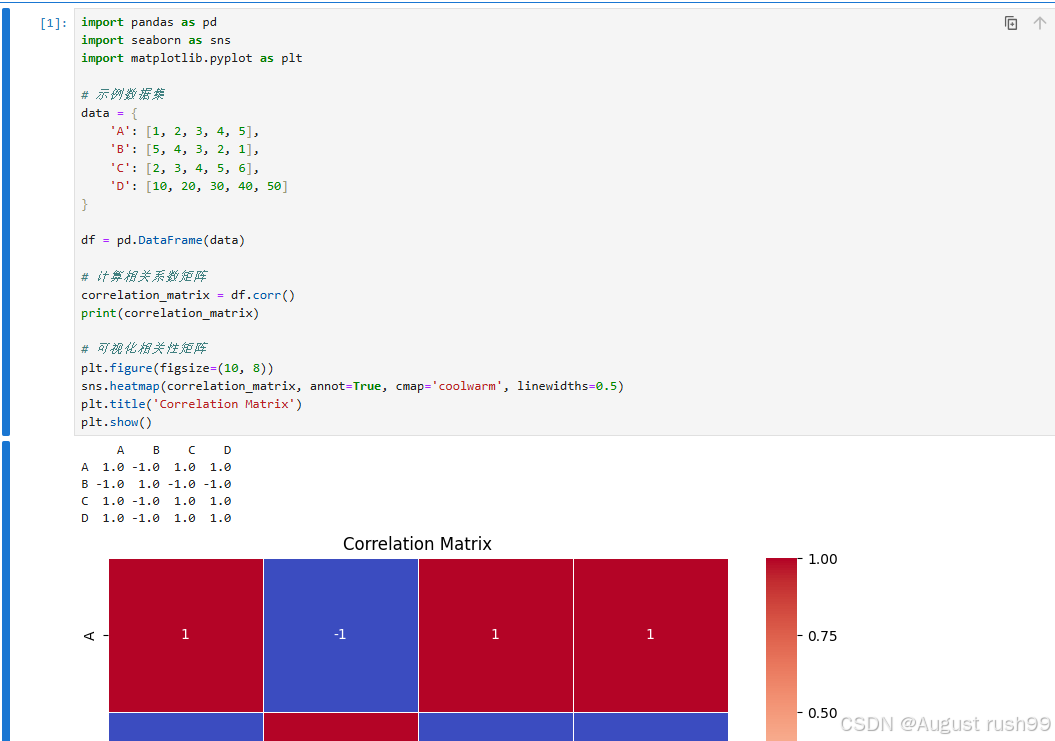
Task: Click the [1]: cell prompt
Action: coord(53,24)
